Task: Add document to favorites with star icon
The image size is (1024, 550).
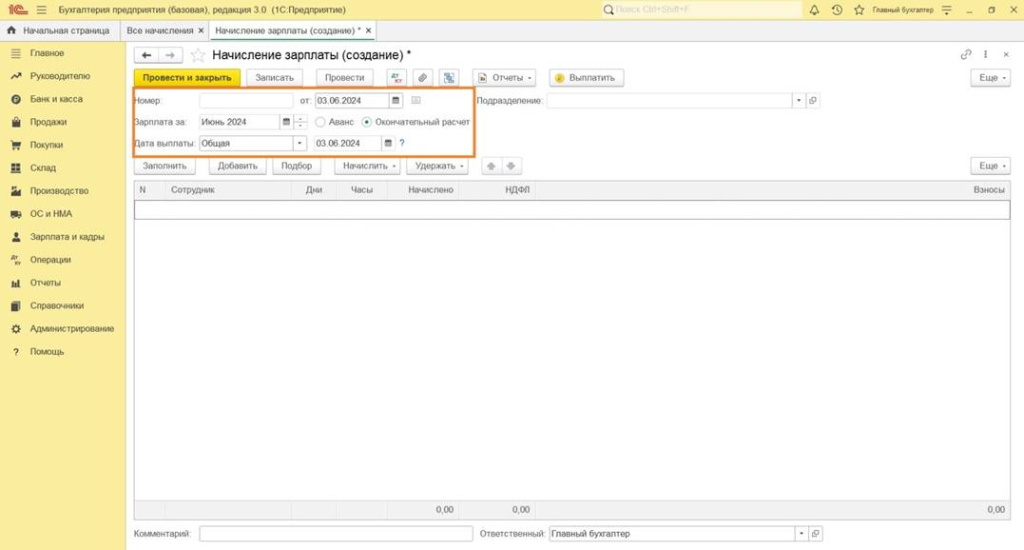Action: coord(198,55)
